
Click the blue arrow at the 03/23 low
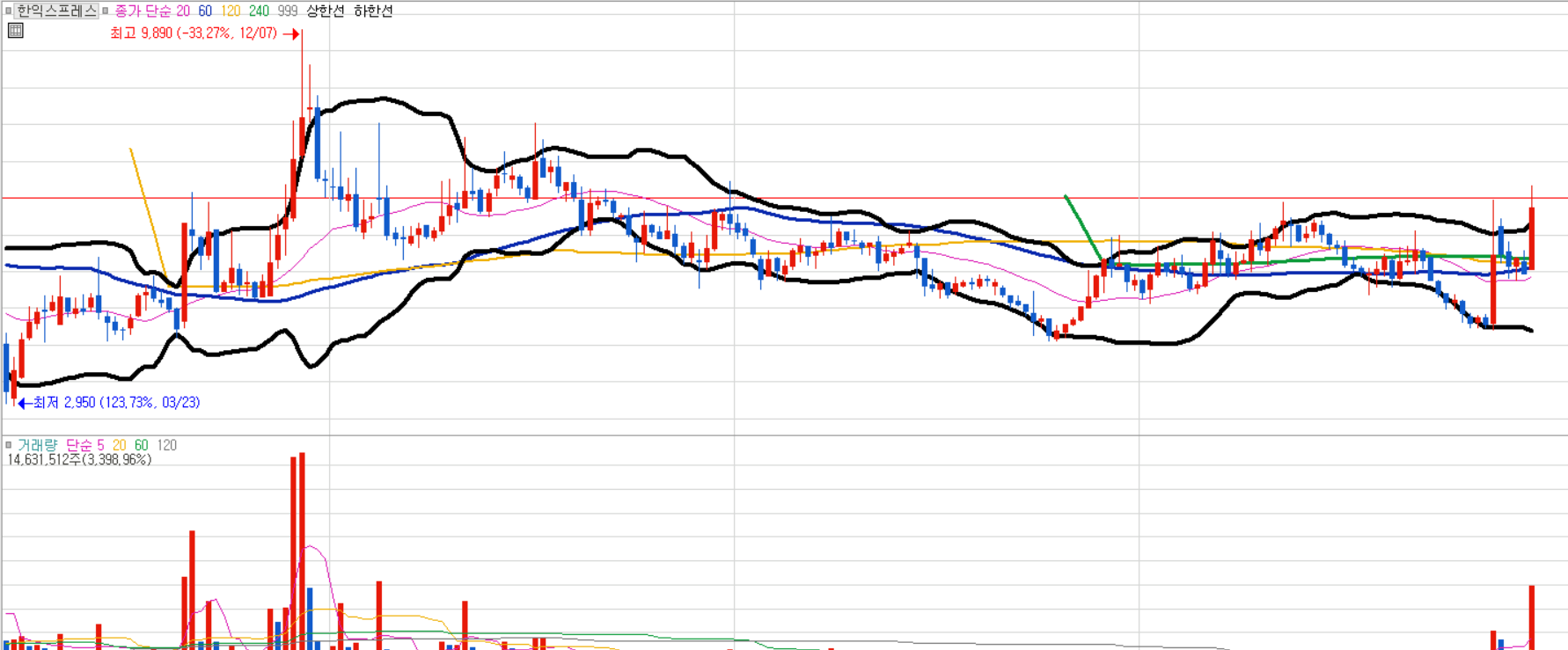[25, 403]
